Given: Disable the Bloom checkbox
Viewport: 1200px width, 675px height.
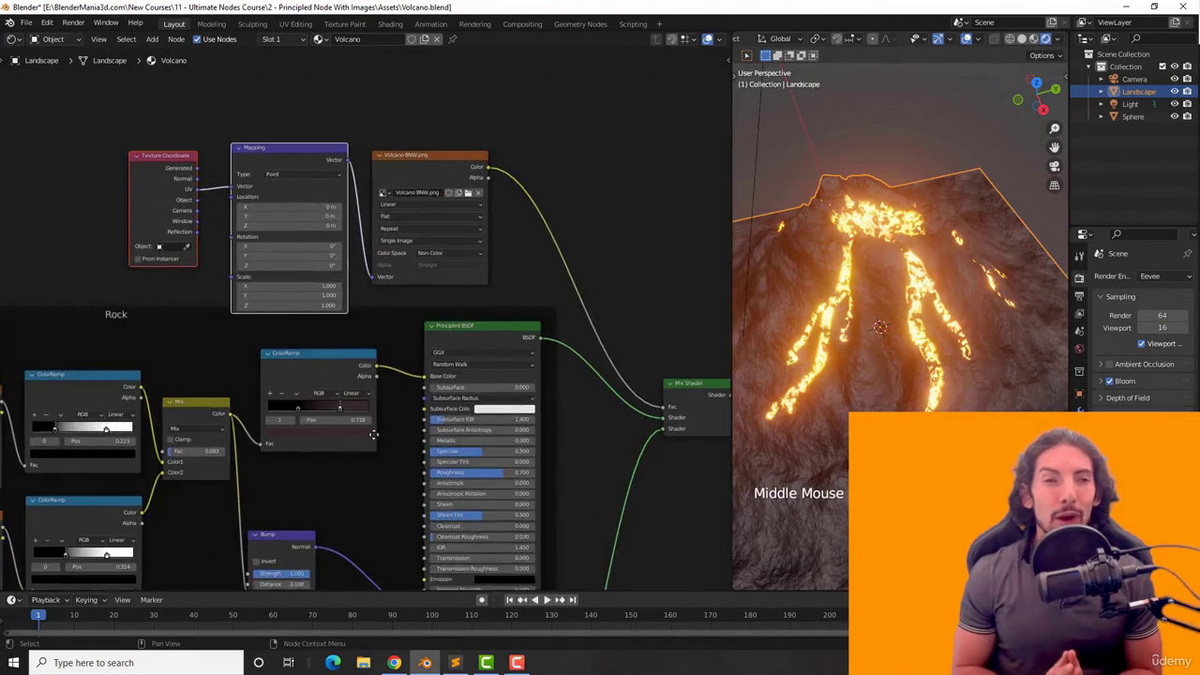Looking at the screenshot, I should point(1109,381).
